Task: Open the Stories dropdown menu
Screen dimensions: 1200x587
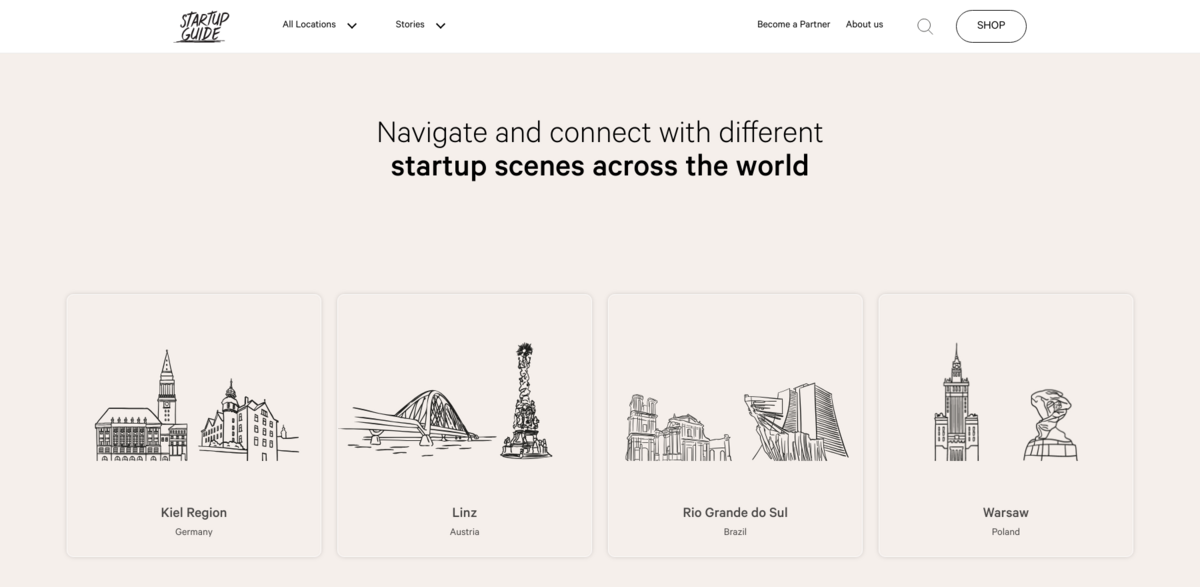Action: coord(410,24)
